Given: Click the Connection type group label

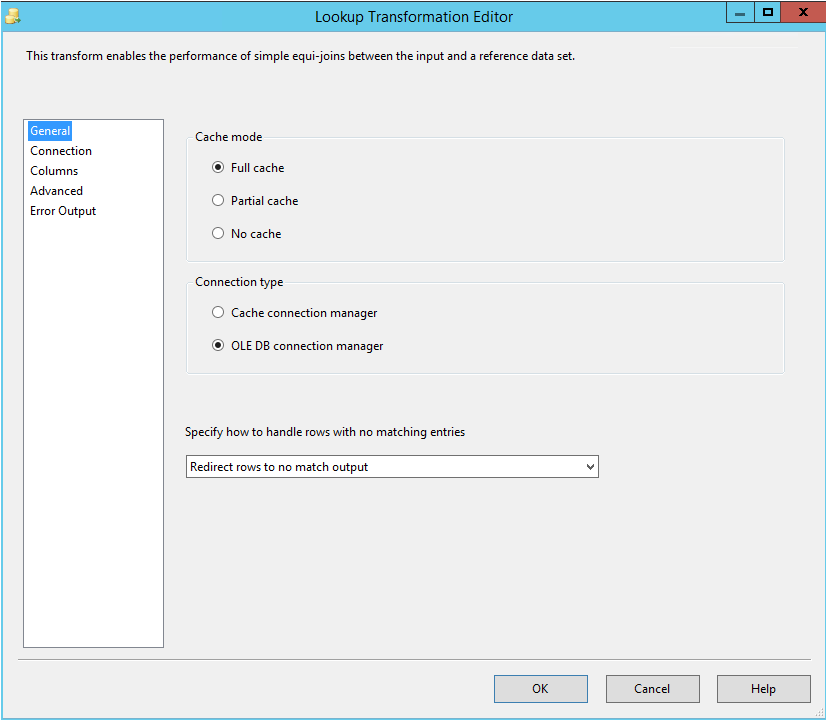Looking at the screenshot, I should click(x=239, y=282).
